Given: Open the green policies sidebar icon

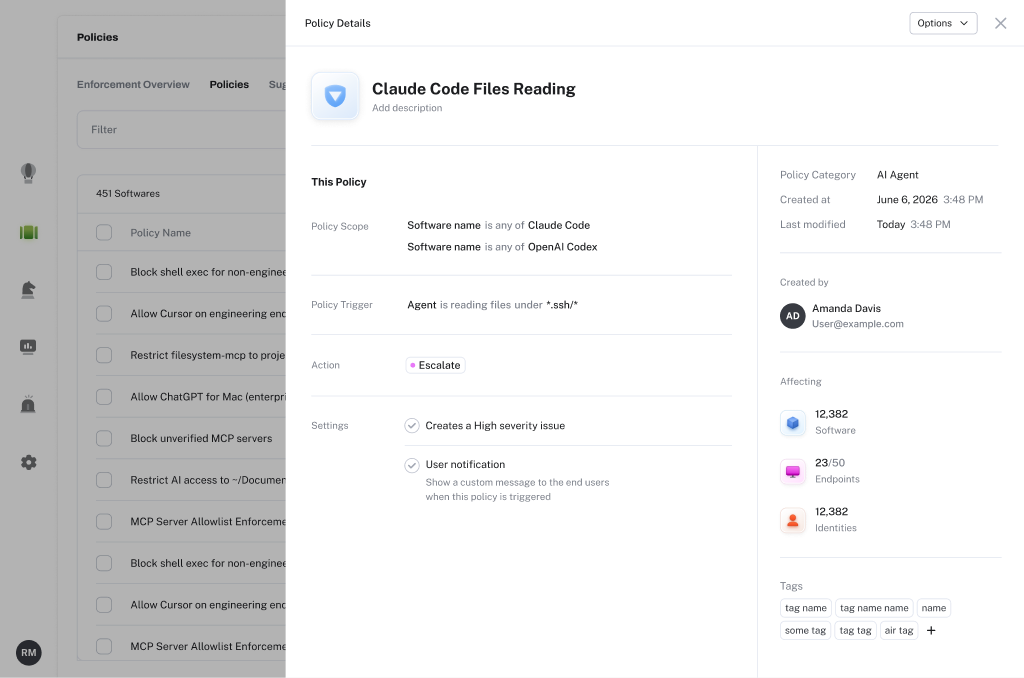Looking at the screenshot, I should pos(29,232).
